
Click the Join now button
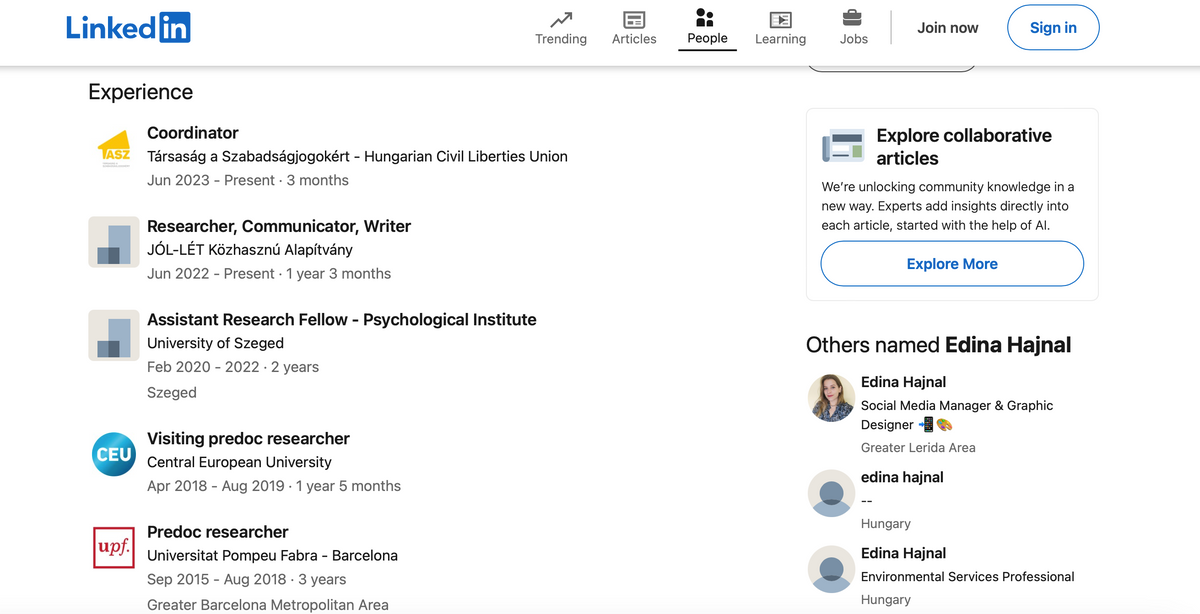click(948, 28)
